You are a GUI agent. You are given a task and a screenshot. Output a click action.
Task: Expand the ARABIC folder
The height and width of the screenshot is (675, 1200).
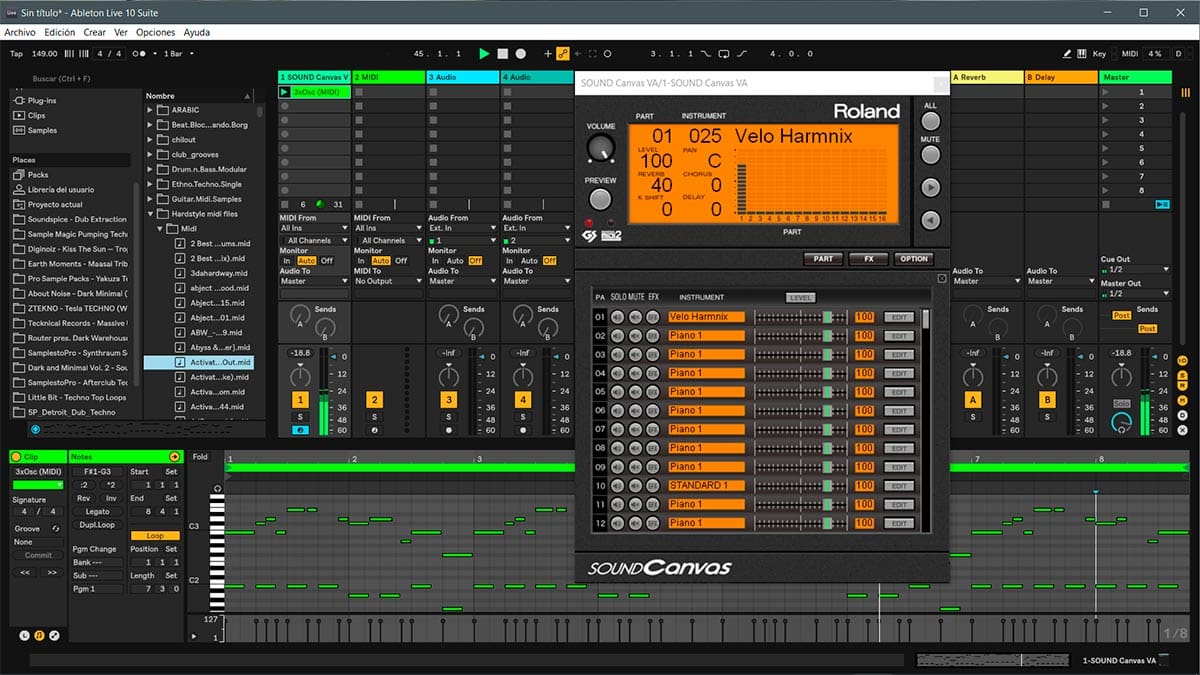point(150,110)
